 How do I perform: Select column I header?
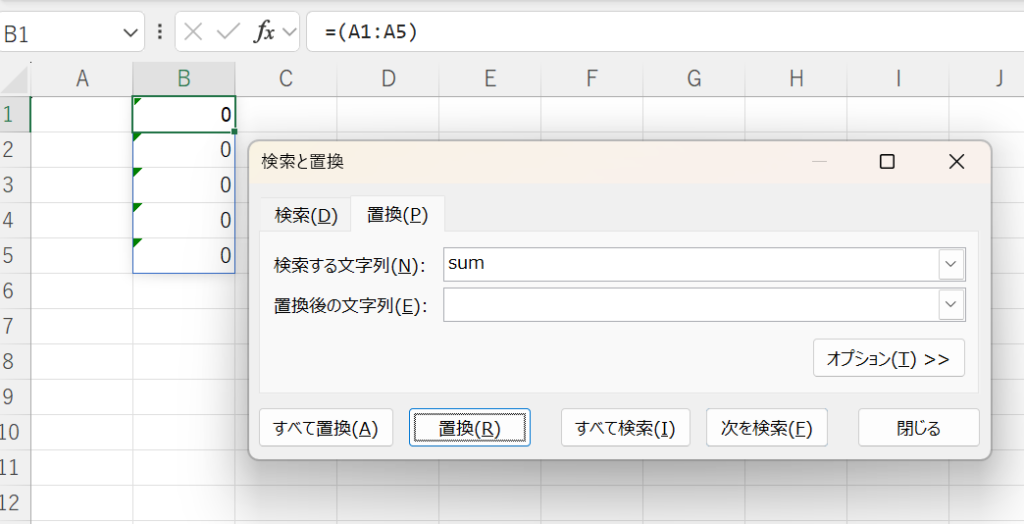click(898, 79)
